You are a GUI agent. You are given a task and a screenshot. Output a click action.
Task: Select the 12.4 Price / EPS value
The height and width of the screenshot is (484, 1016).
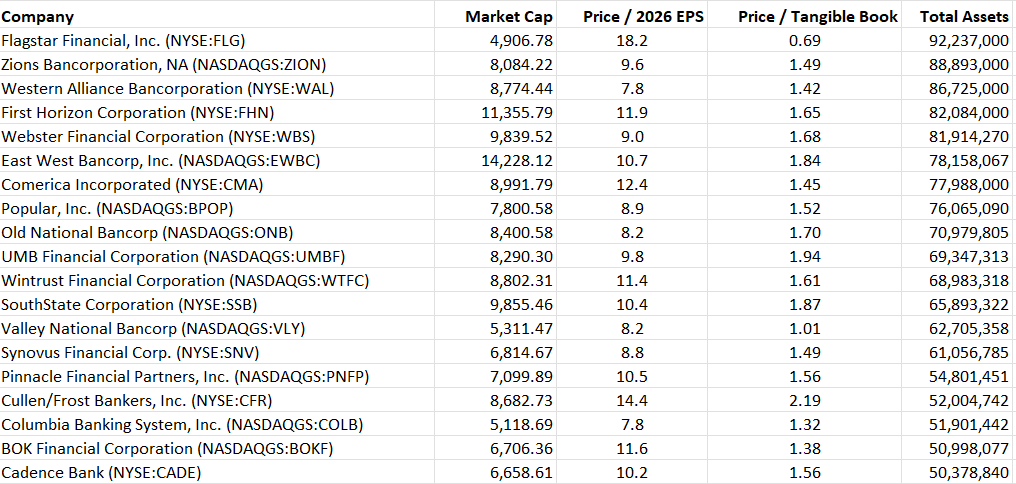point(632,185)
